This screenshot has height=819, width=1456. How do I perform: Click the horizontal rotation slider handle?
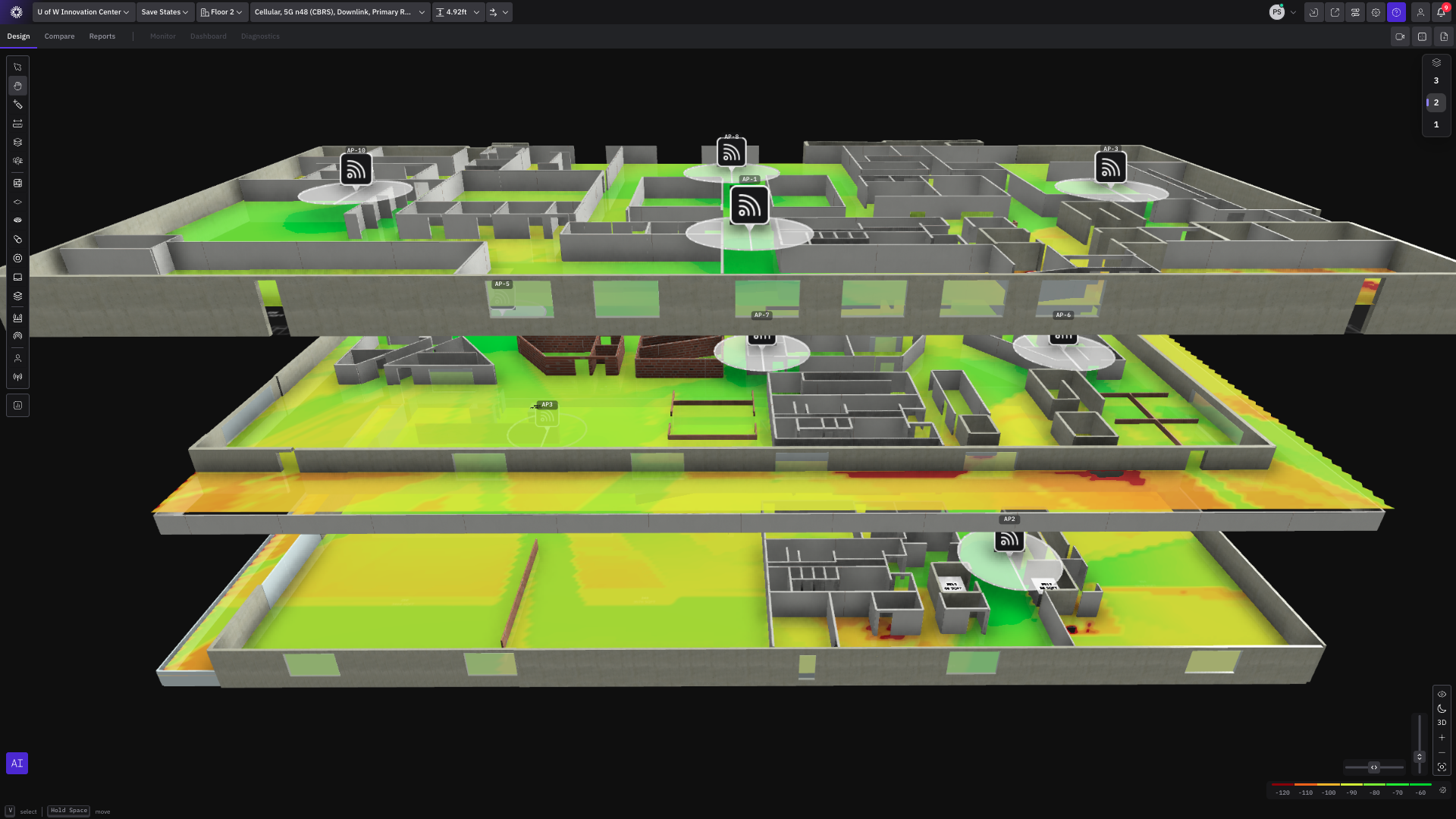point(1373,767)
